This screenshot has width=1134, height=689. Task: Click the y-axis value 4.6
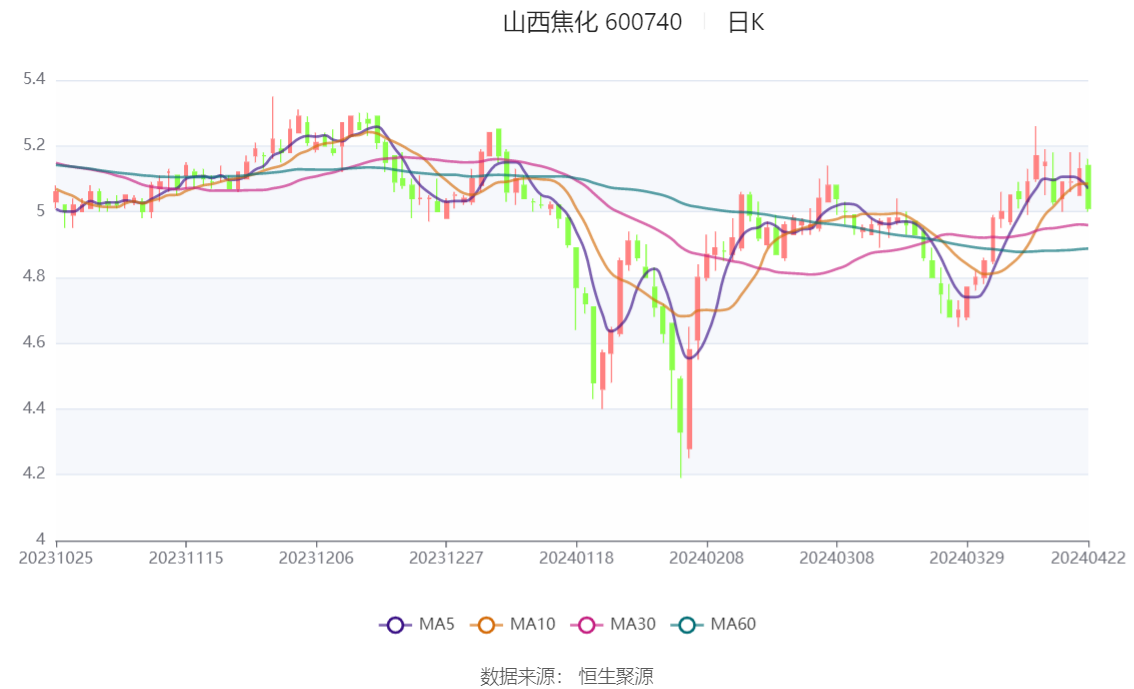34,342
